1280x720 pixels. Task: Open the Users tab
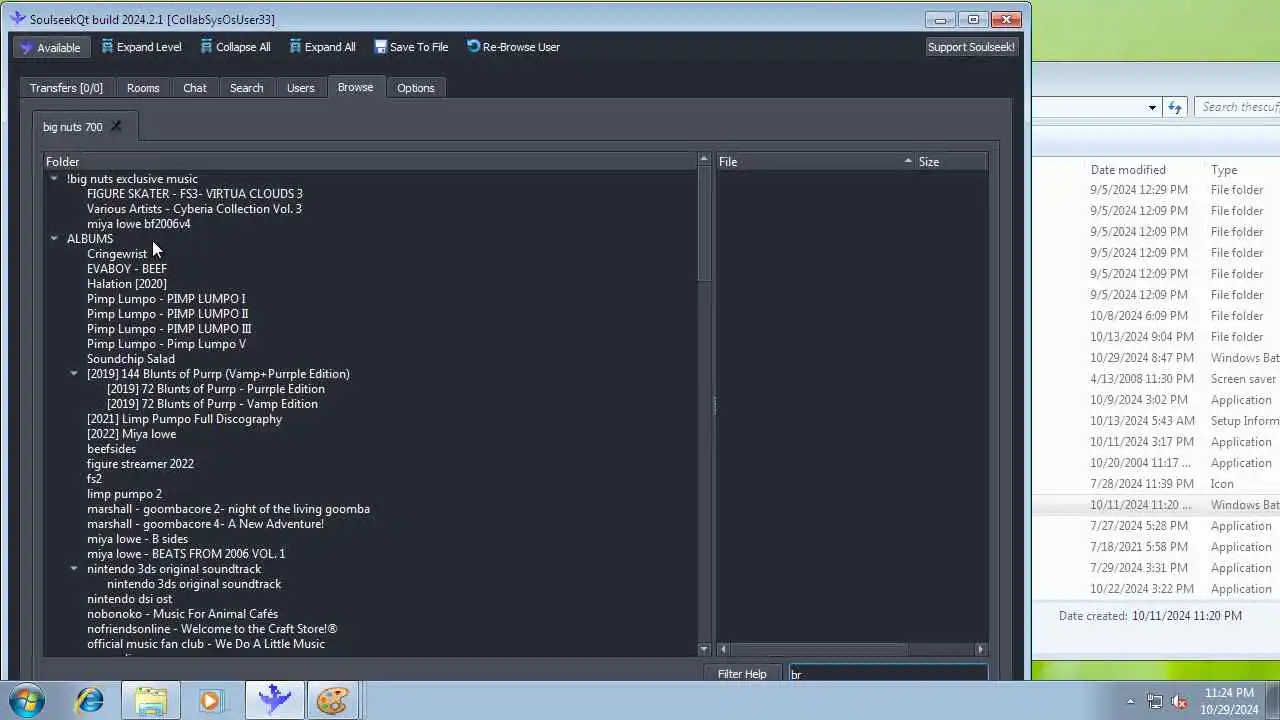click(x=301, y=88)
